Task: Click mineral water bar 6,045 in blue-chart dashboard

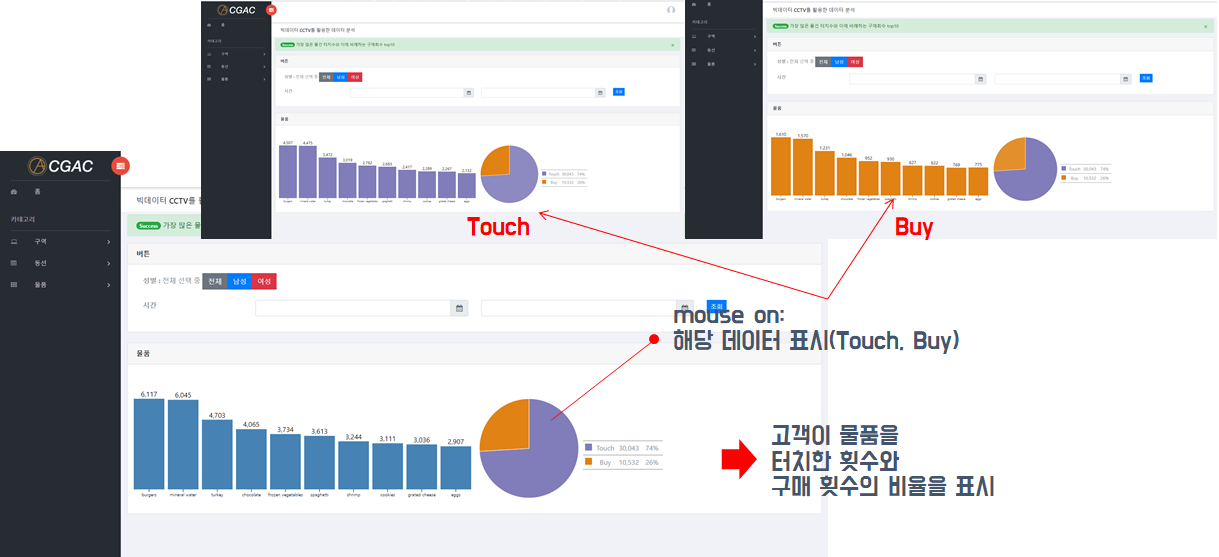Action: coord(183,443)
